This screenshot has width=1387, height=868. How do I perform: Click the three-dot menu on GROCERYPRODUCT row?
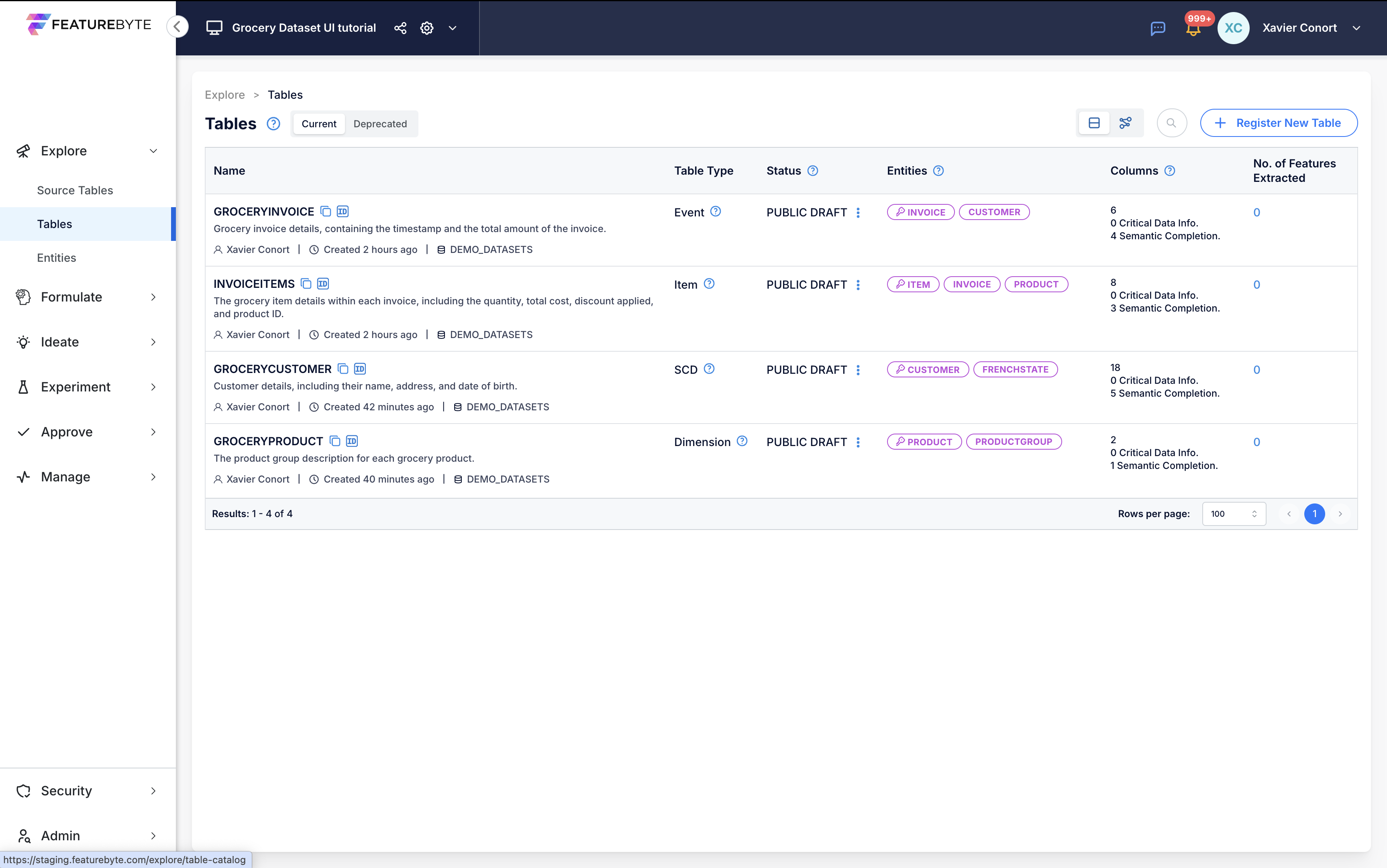pyautogui.click(x=858, y=441)
